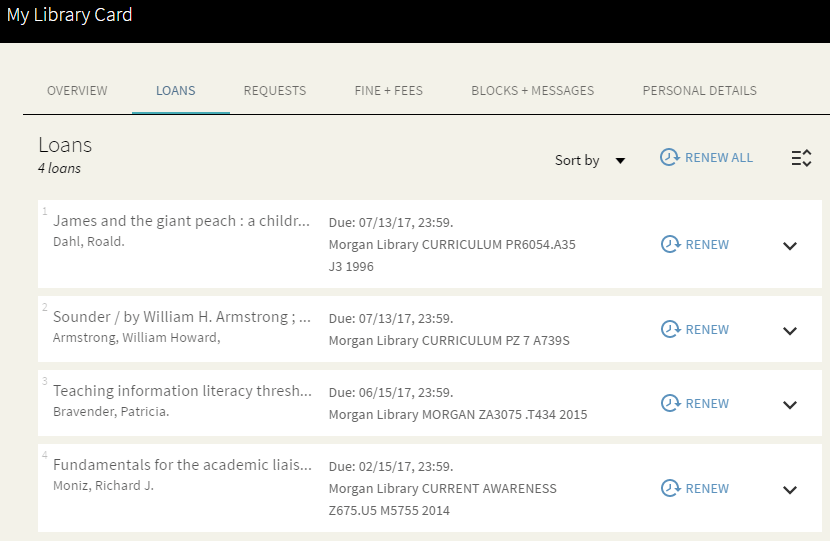
Task: Switch to the Personal Details tab
Action: pyautogui.click(x=700, y=91)
